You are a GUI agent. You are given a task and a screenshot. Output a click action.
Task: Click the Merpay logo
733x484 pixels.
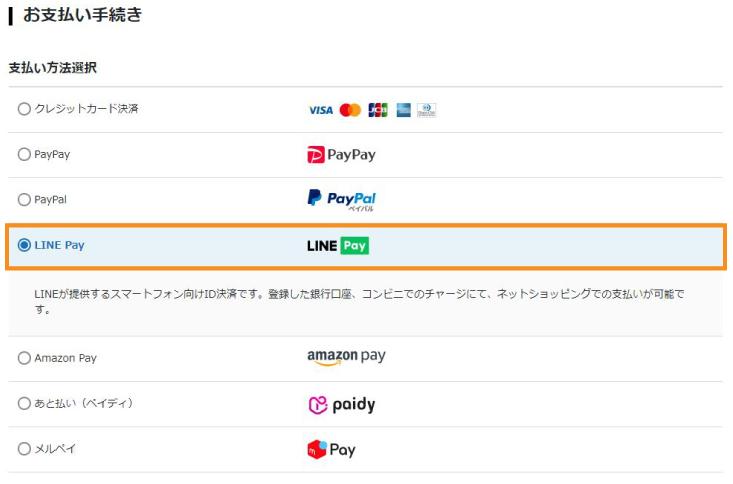coord(331,449)
